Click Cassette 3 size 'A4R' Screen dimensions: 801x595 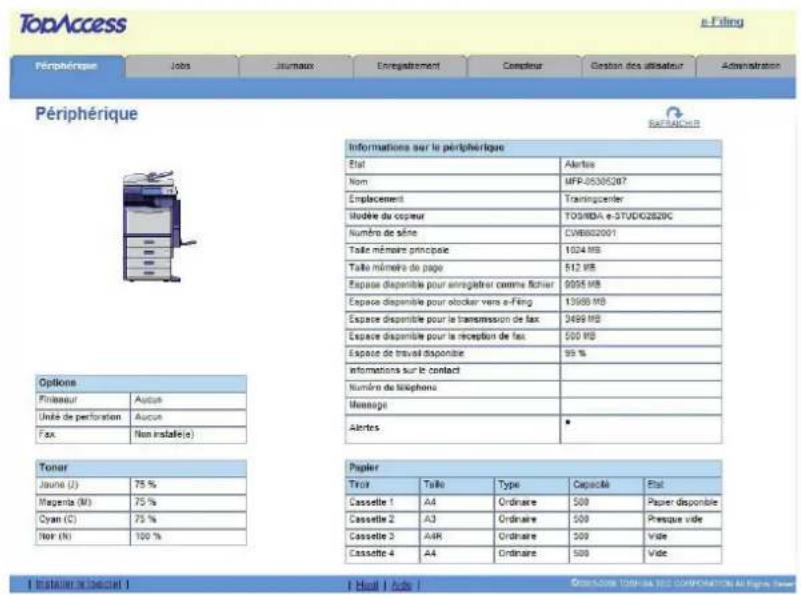click(x=433, y=536)
